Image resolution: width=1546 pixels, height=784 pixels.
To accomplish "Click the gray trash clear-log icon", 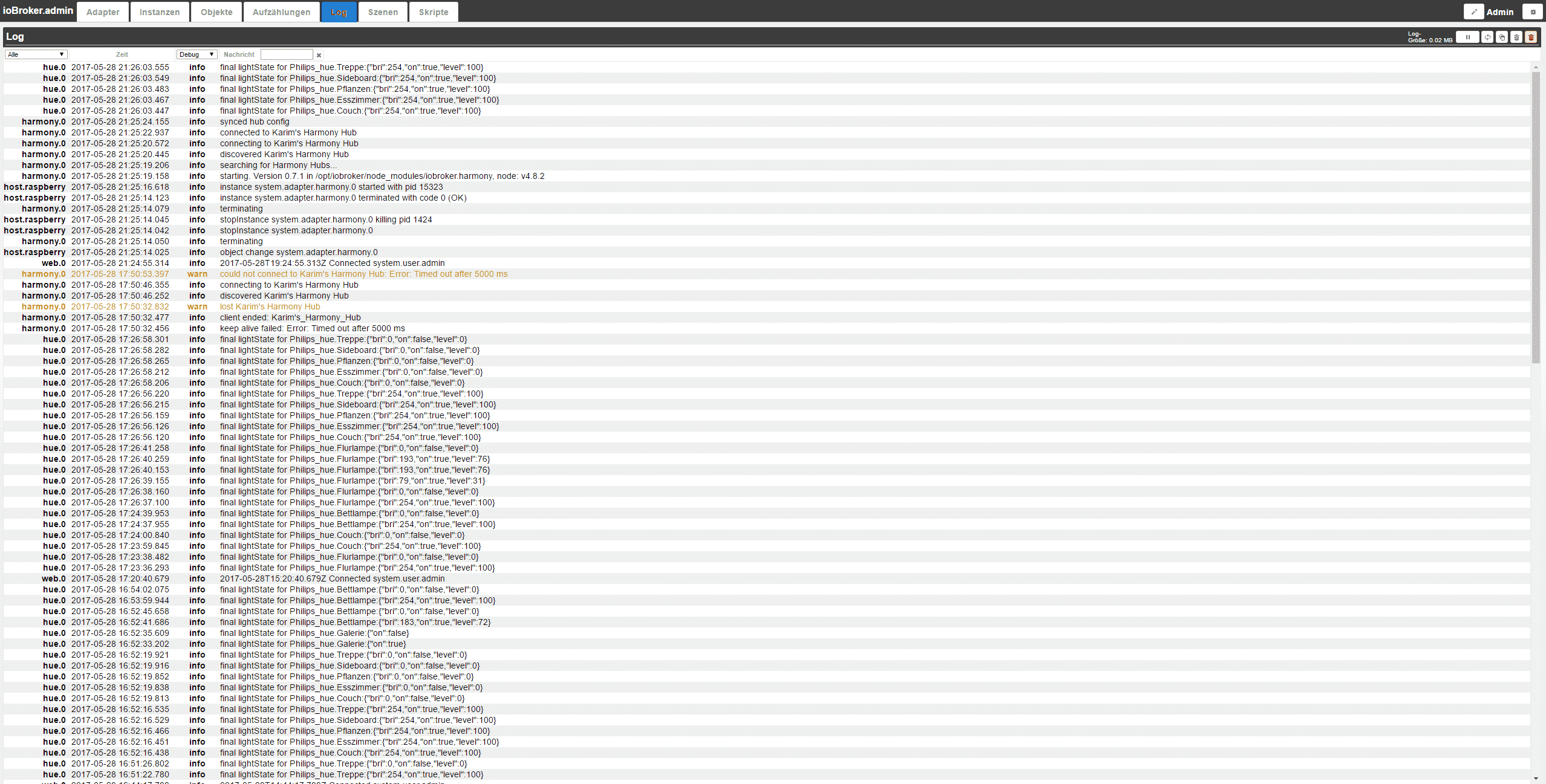I will tap(1516, 37).
